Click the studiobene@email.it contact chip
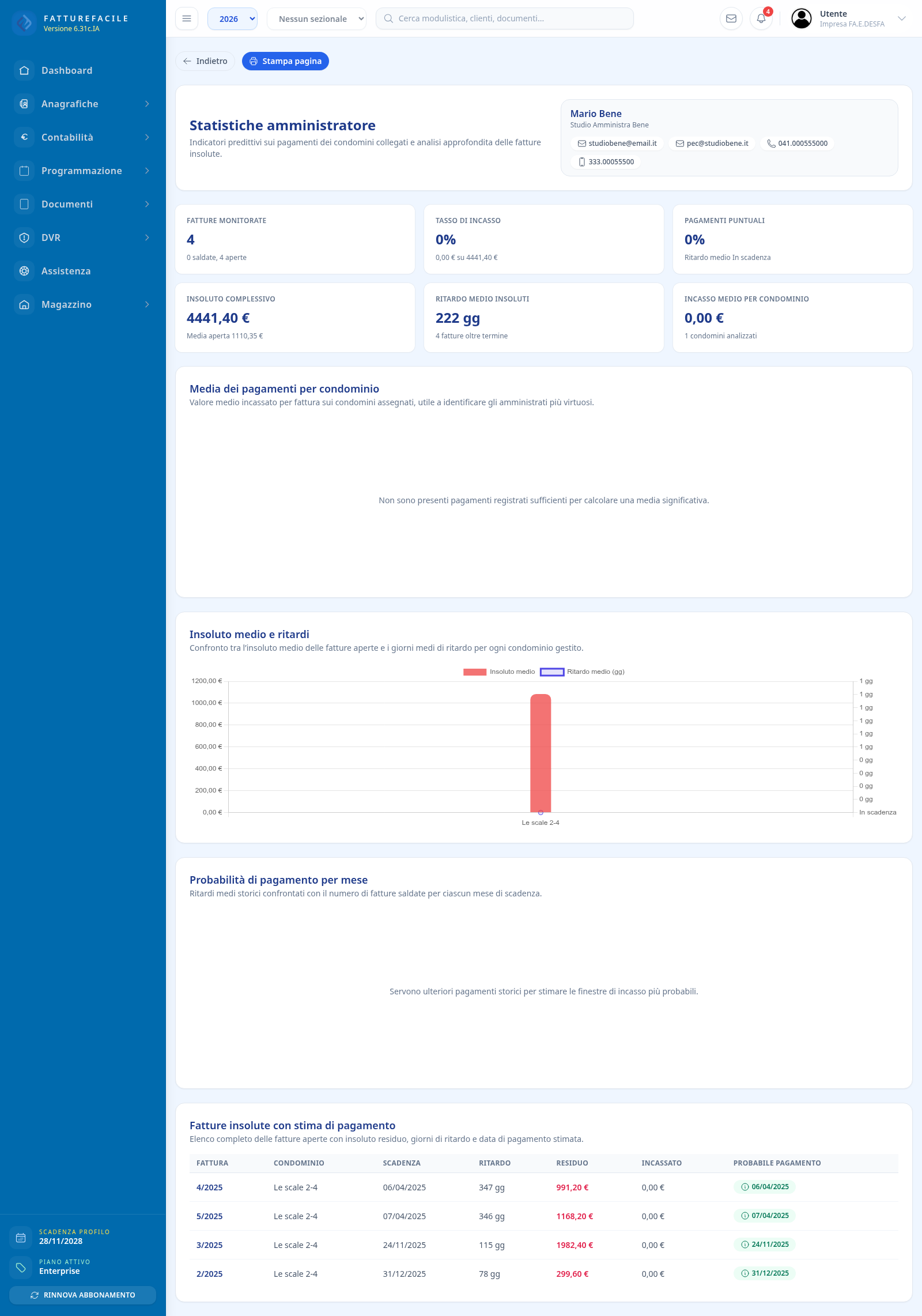Viewport: 922px width, 1316px height. pos(617,144)
